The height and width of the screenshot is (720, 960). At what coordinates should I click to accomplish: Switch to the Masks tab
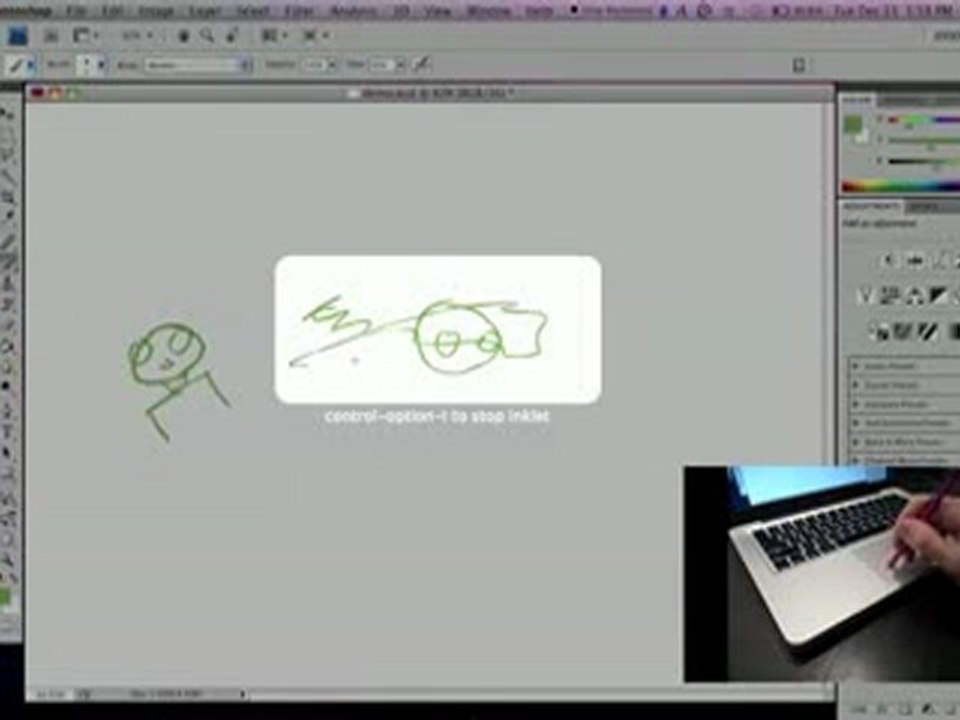923,207
